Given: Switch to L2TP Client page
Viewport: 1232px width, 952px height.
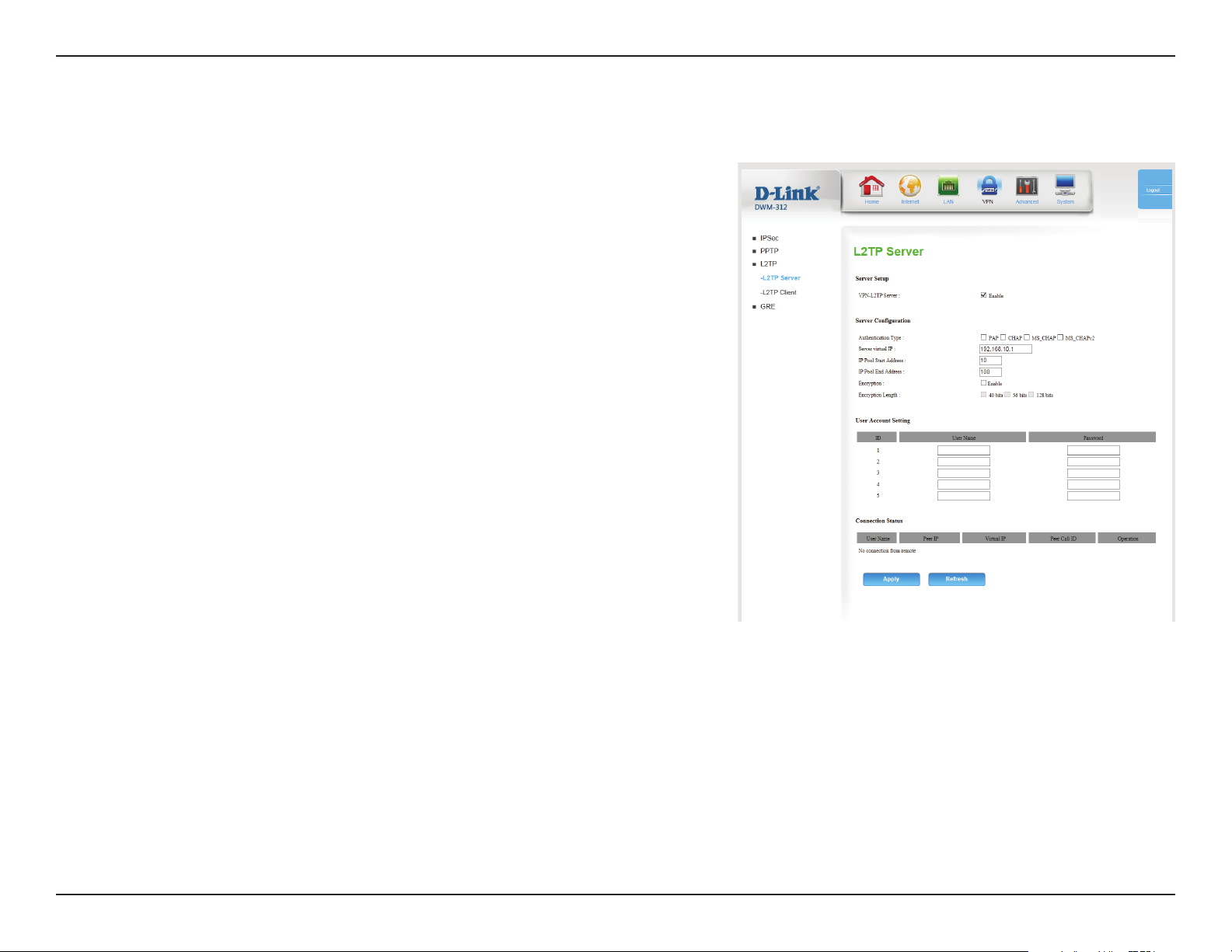Looking at the screenshot, I should [x=779, y=292].
